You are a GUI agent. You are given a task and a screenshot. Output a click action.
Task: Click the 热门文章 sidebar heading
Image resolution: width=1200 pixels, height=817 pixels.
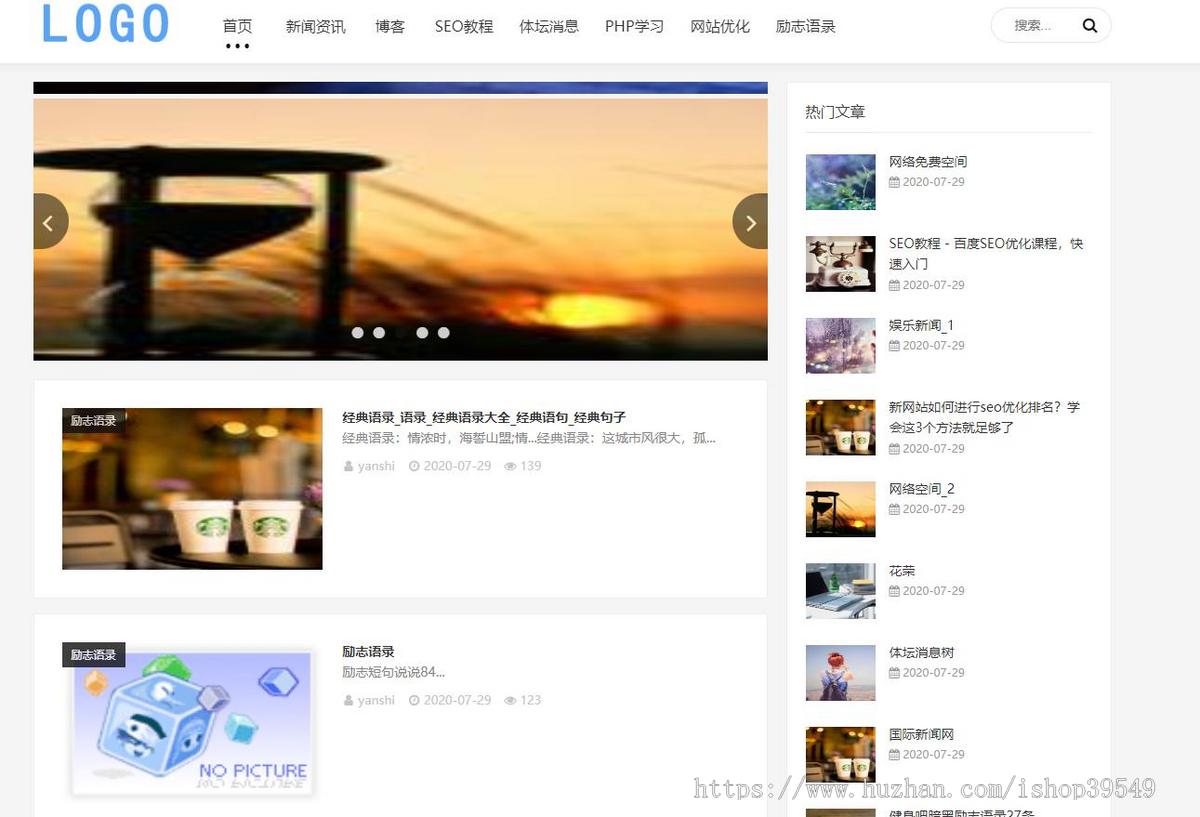click(835, 112)
